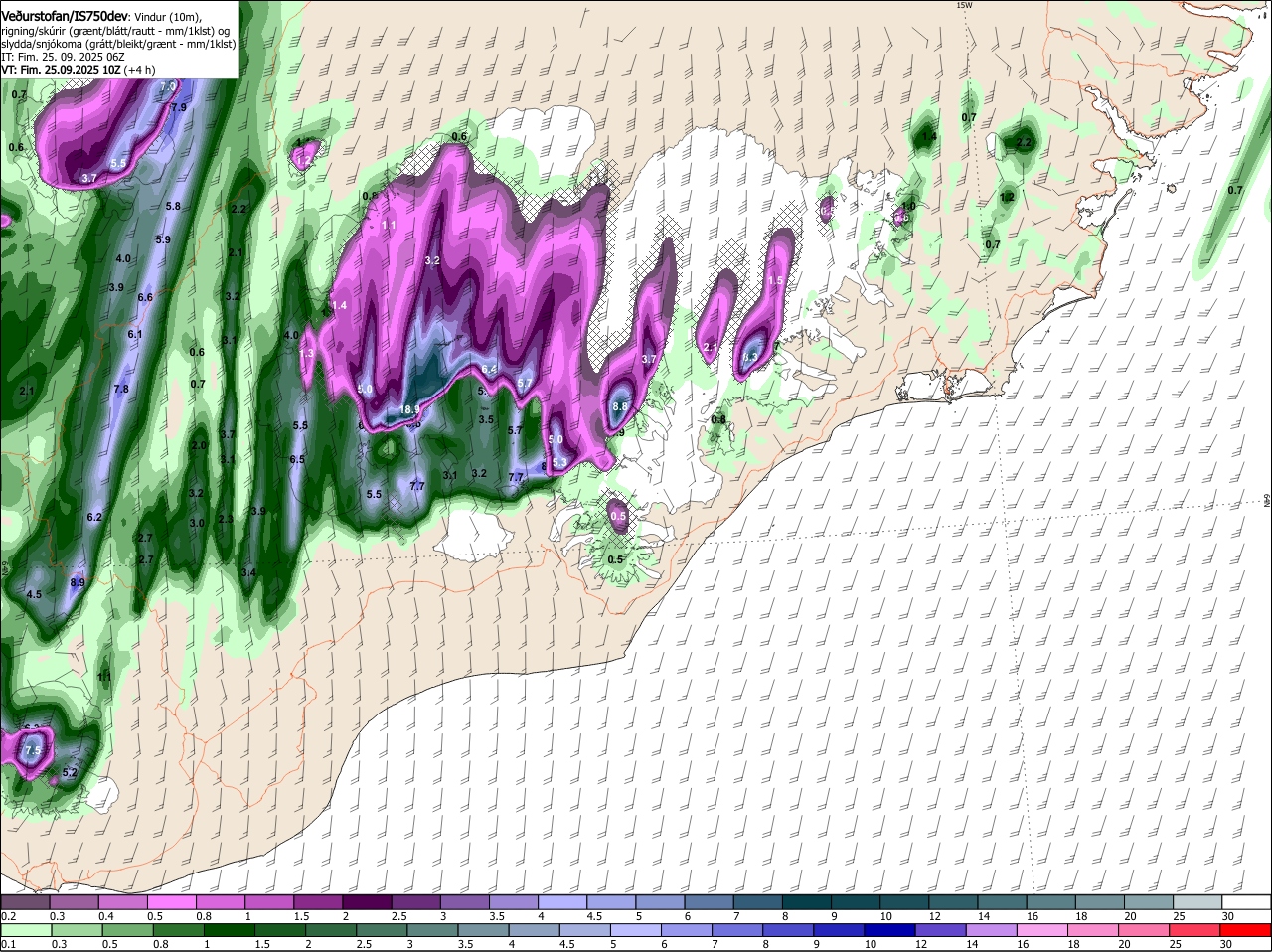The height and width of the screenshot is (952, 1272).
Task: Click the 8.8 precipitation value label
Action: pyautogui.click(x=620, y=407)
